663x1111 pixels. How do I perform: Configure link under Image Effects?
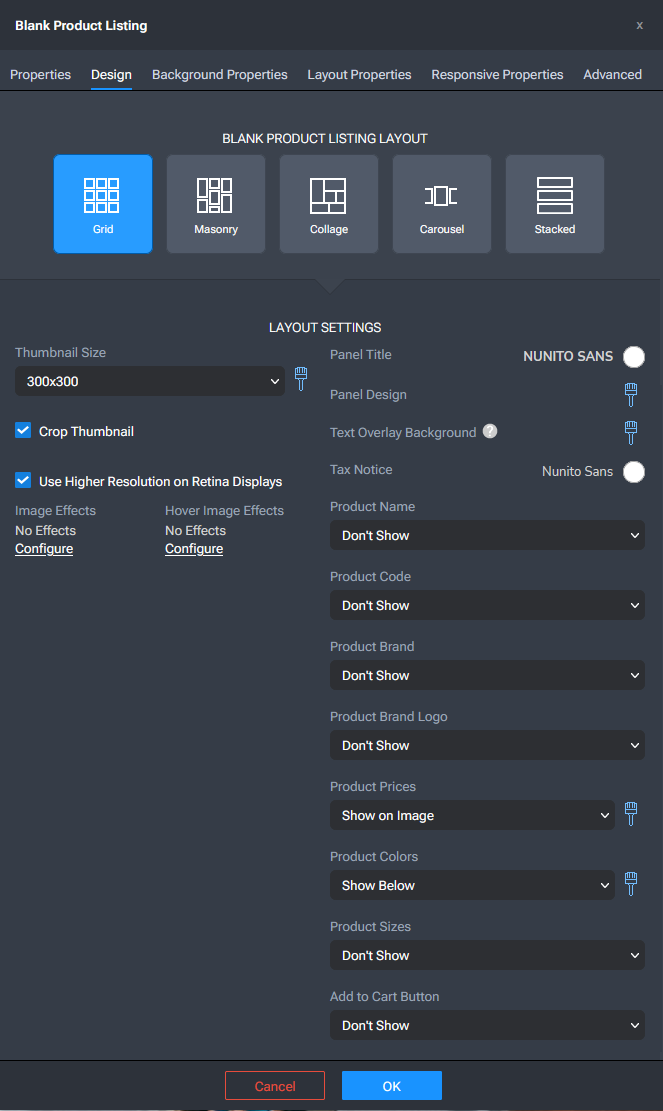pos(44,548)
